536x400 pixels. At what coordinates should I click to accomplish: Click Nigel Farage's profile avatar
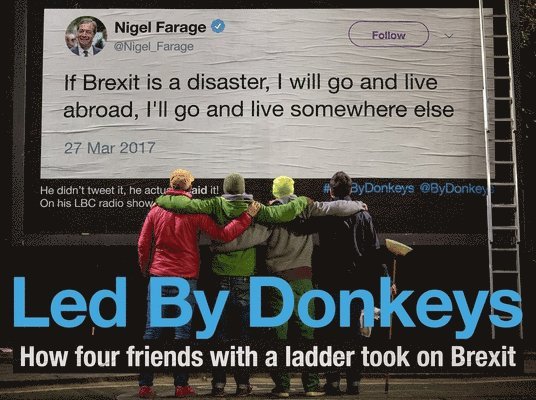(x=86, y=36)
